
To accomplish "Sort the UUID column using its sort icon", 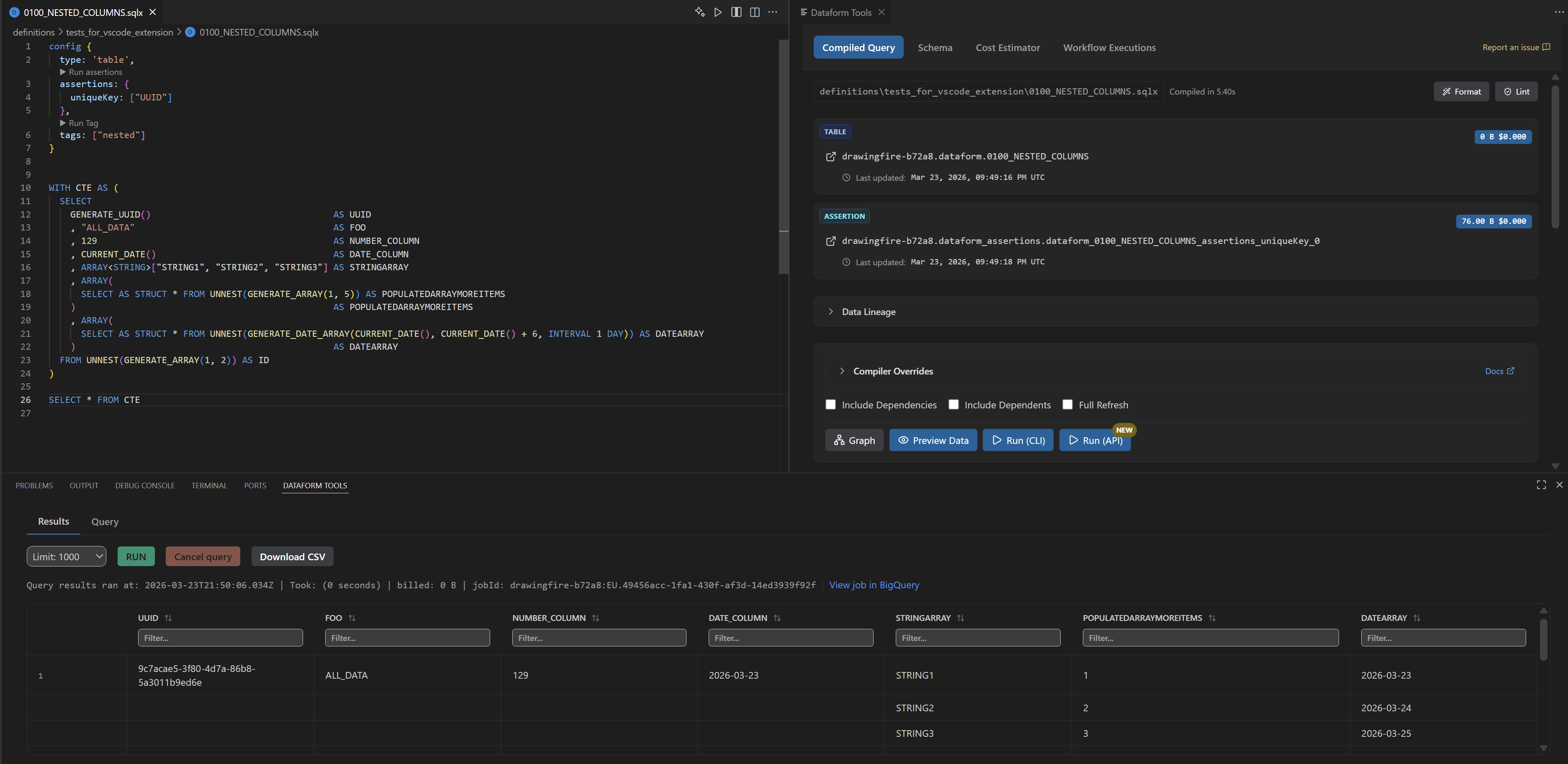I will click(x=168, y=618).
